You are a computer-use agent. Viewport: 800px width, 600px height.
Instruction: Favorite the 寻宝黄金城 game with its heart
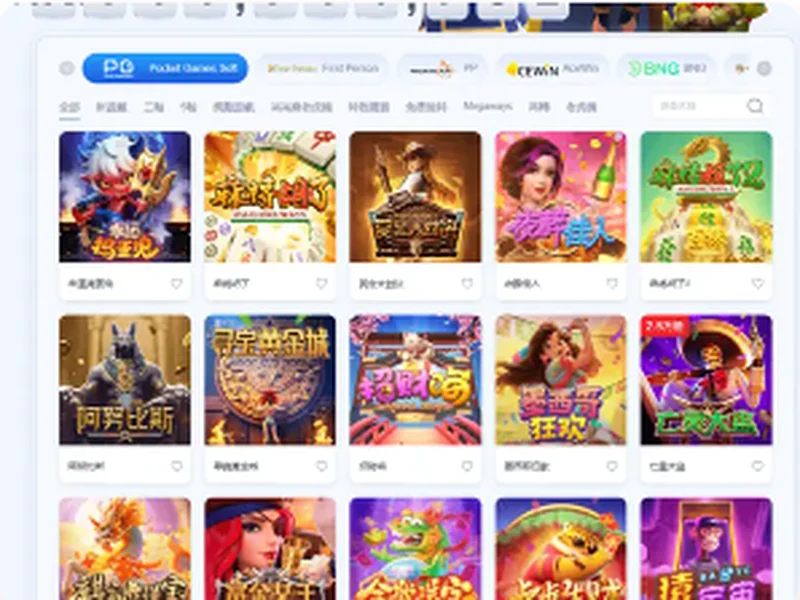pyautogui.click(x=321, y=466)
